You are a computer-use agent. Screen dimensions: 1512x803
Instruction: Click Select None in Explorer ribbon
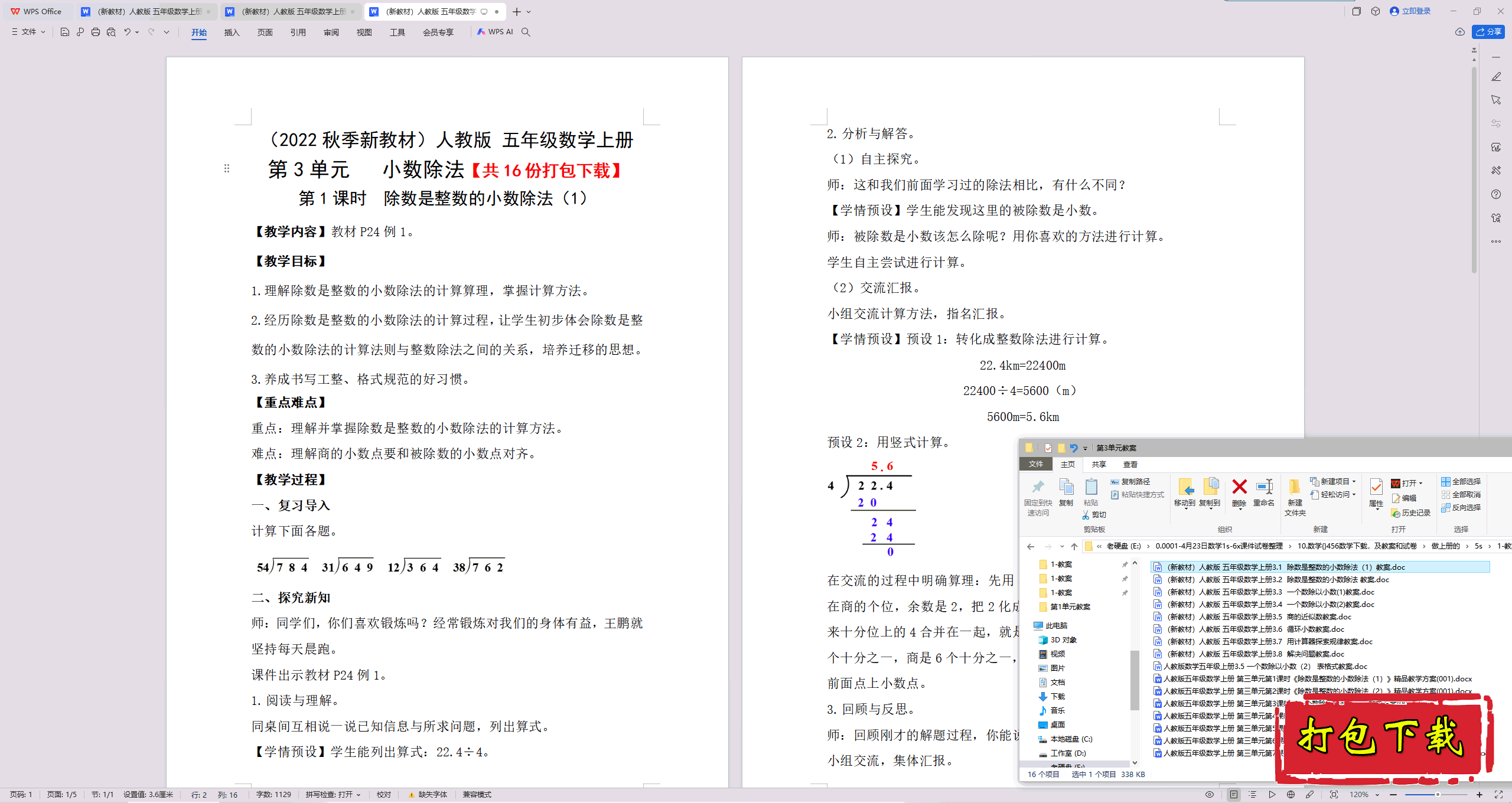coord(1461,495)
